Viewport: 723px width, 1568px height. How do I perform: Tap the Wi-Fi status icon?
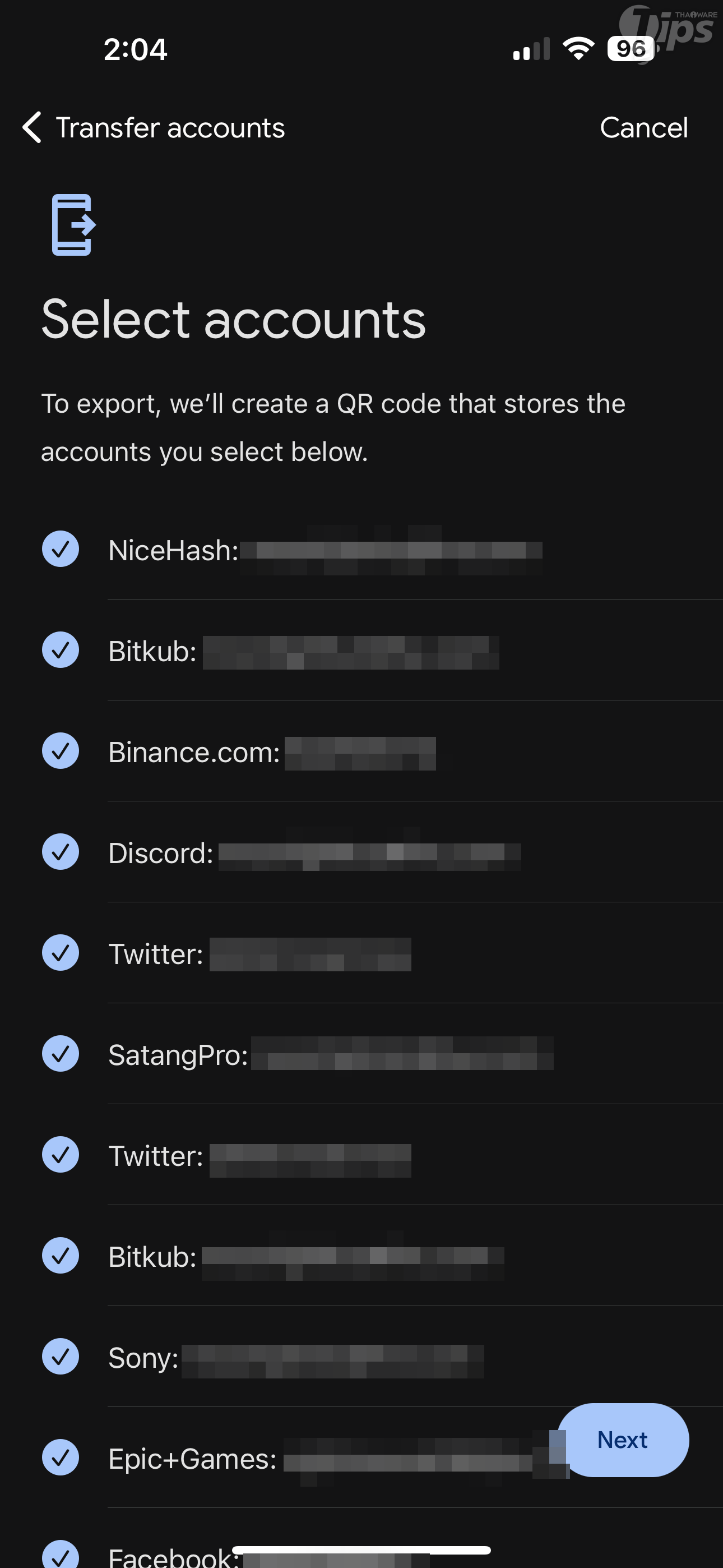578,49
